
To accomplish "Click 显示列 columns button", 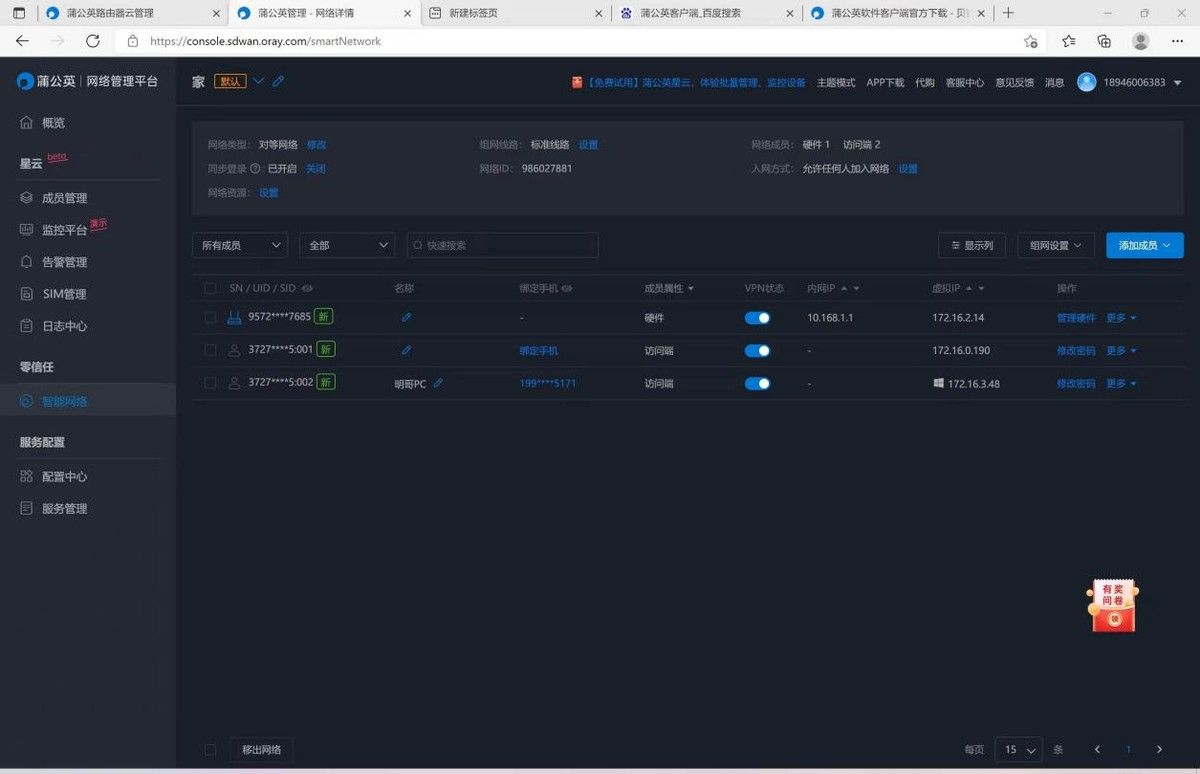I will point(971,245).
